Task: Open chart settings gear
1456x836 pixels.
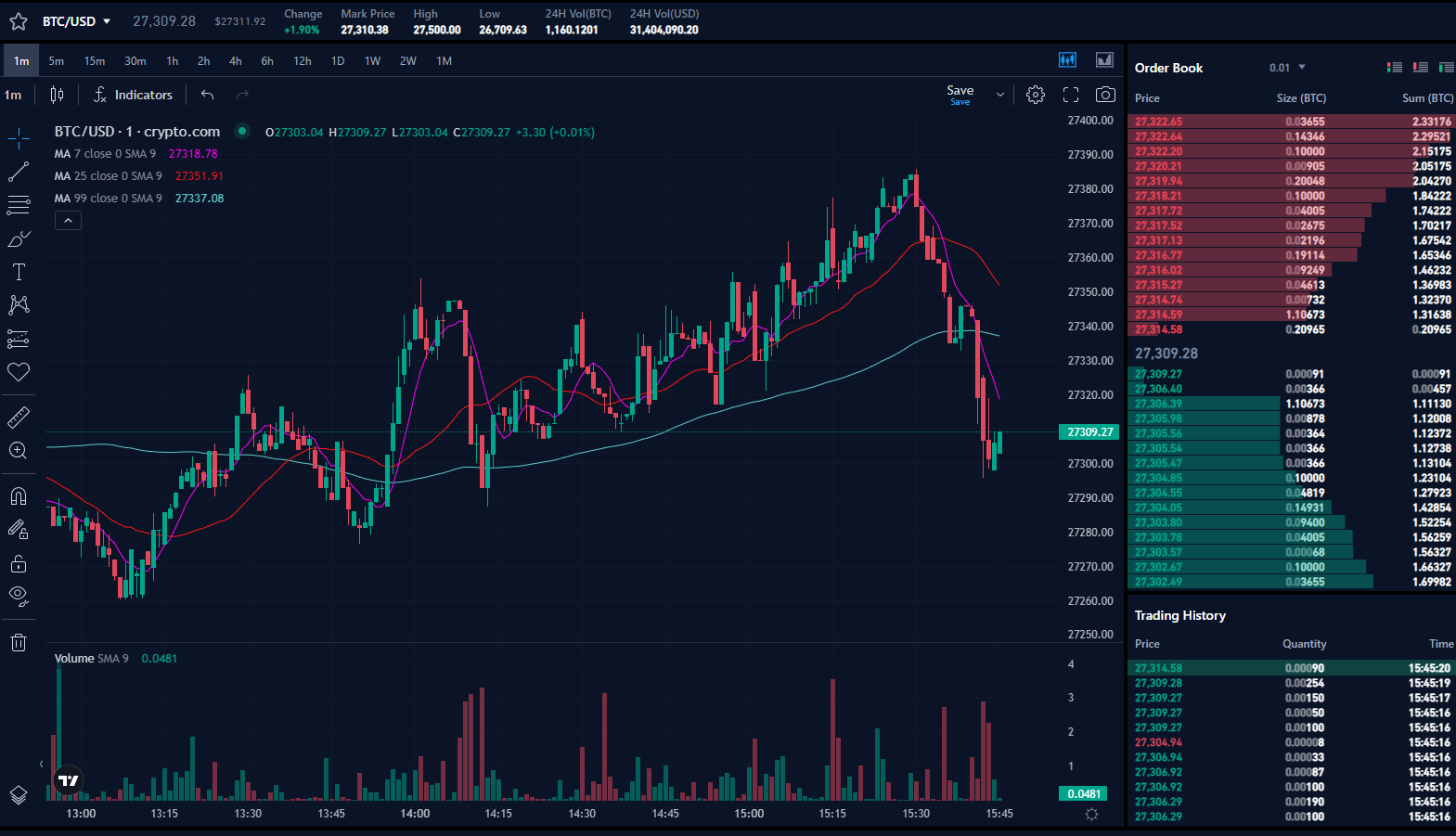Action: point(1036,95)
